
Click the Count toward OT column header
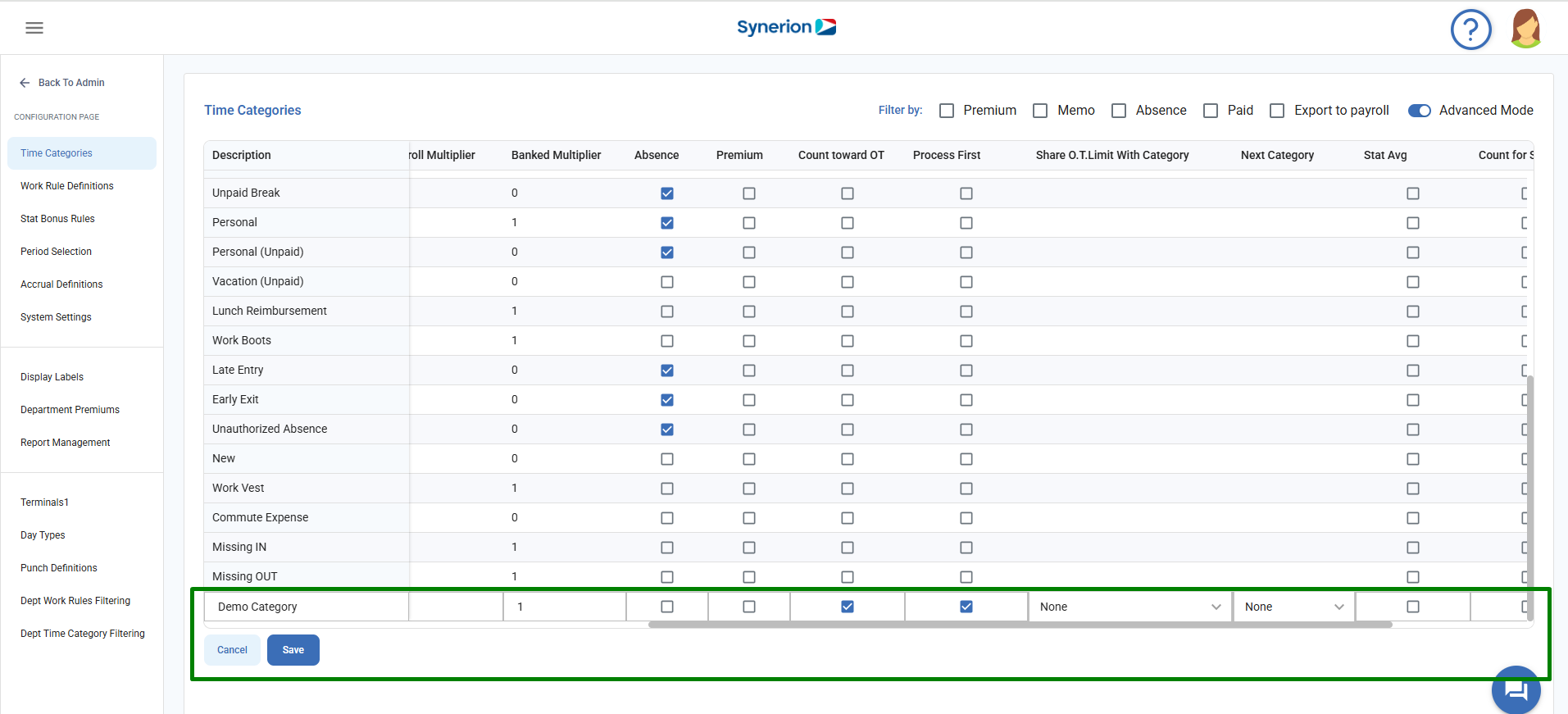click(841, 155)
